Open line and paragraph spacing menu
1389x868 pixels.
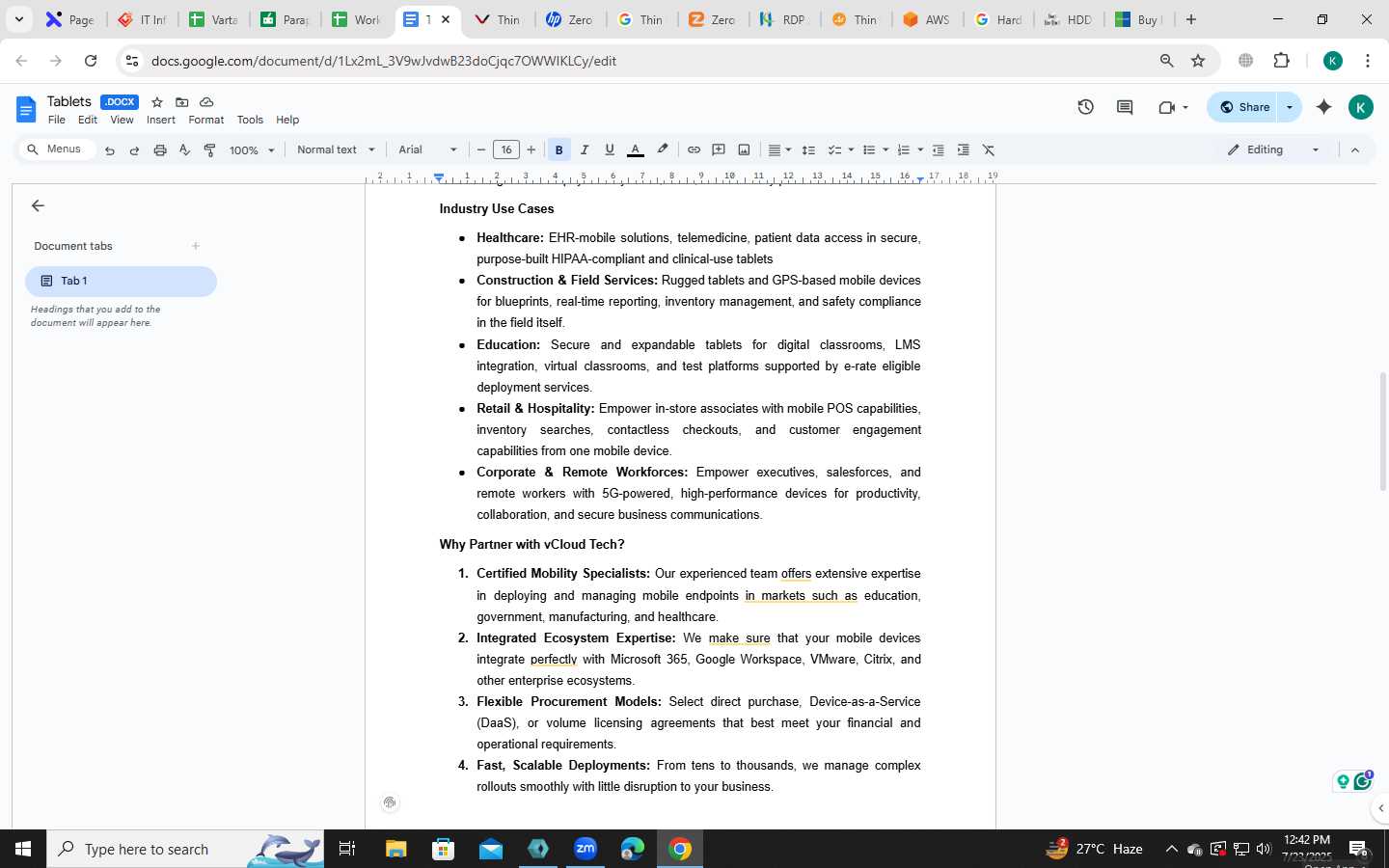pos(808,150)
